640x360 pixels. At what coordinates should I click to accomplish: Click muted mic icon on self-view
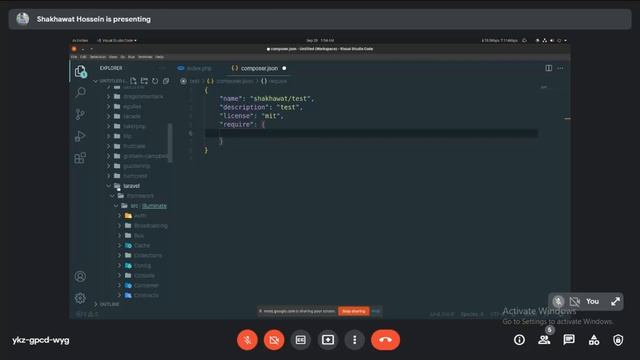558,302
